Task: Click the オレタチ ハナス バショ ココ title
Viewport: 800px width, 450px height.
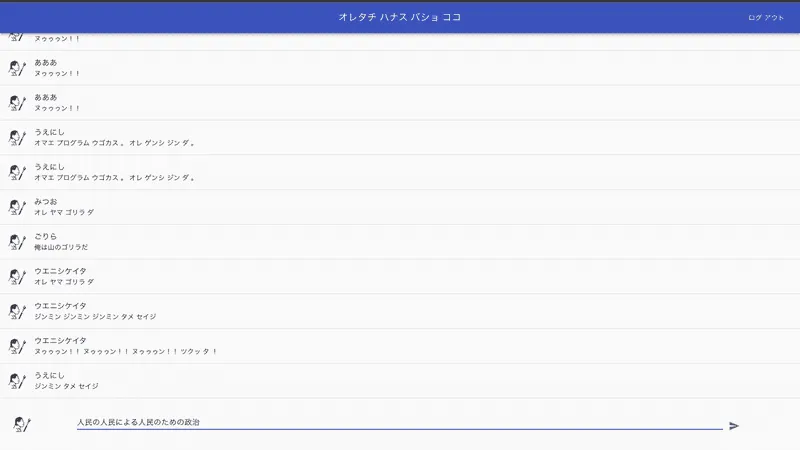Action: point(400,17)
